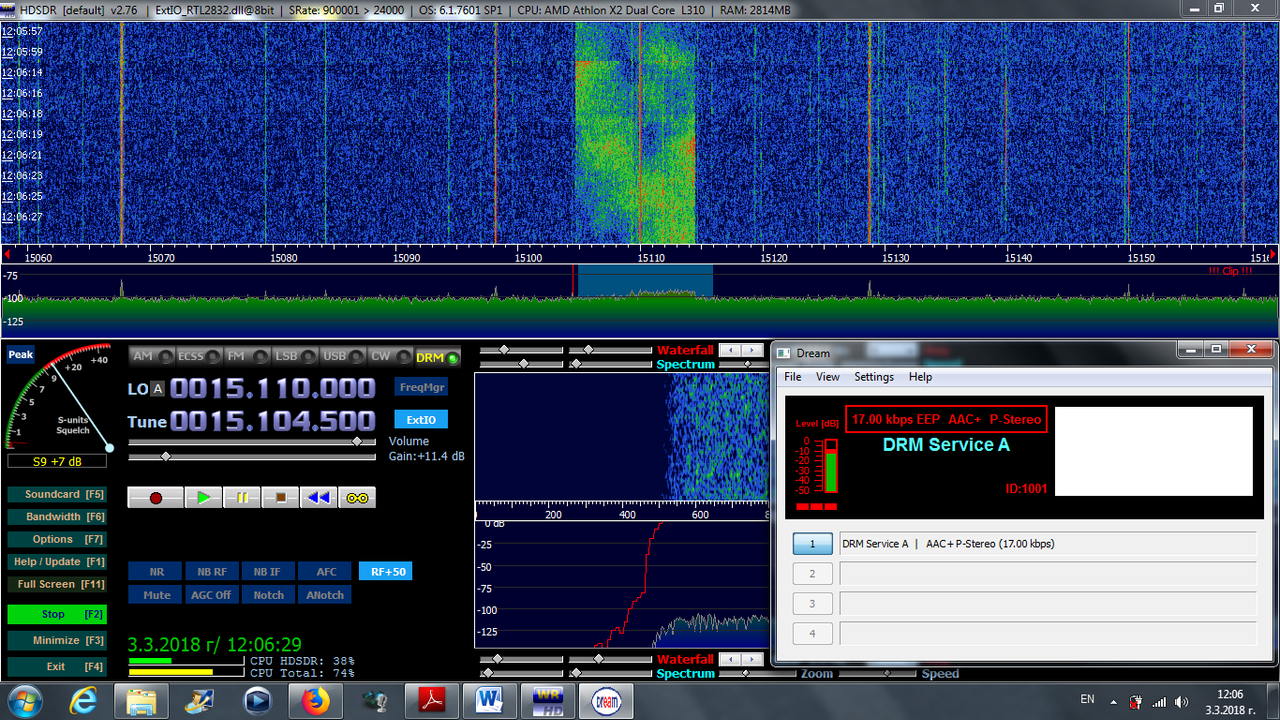Open View menu in Dream window
The width and height of the screenshot is (1280, 720).
(x=828, y=377)
